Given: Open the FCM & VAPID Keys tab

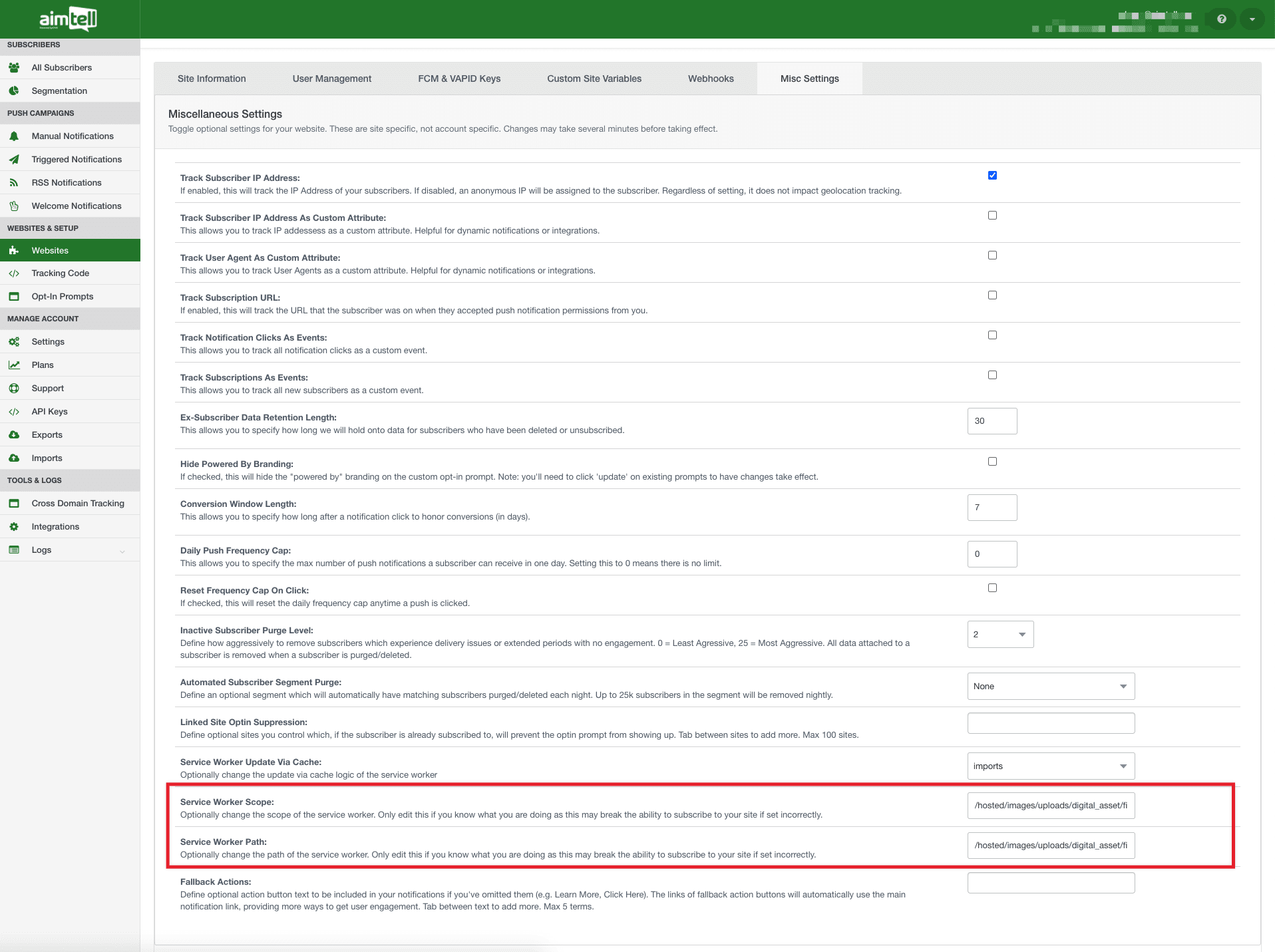Looking at the screenshot, I should point(458,79).
